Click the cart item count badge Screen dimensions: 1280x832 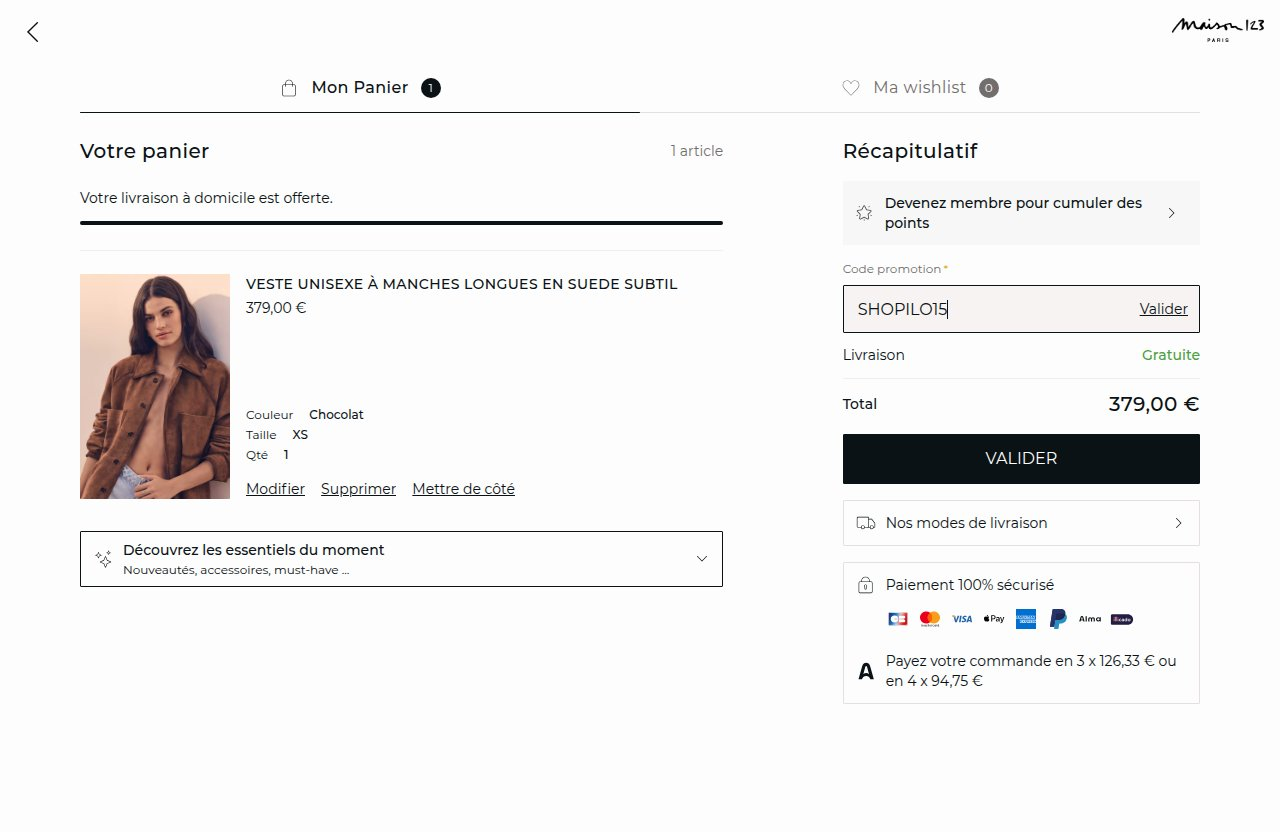tap(431, 88)
